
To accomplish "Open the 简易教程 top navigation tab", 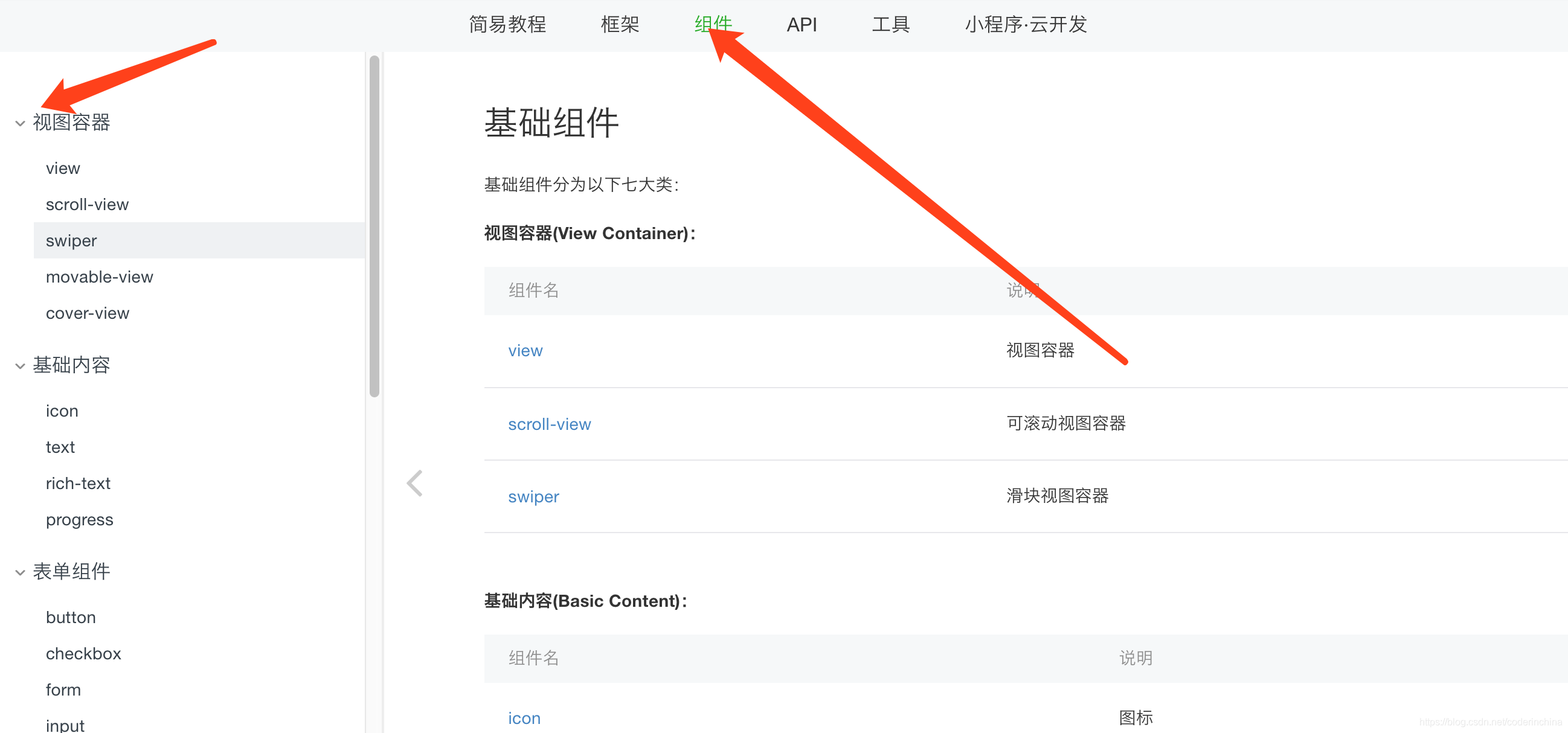I will (507, 25).
